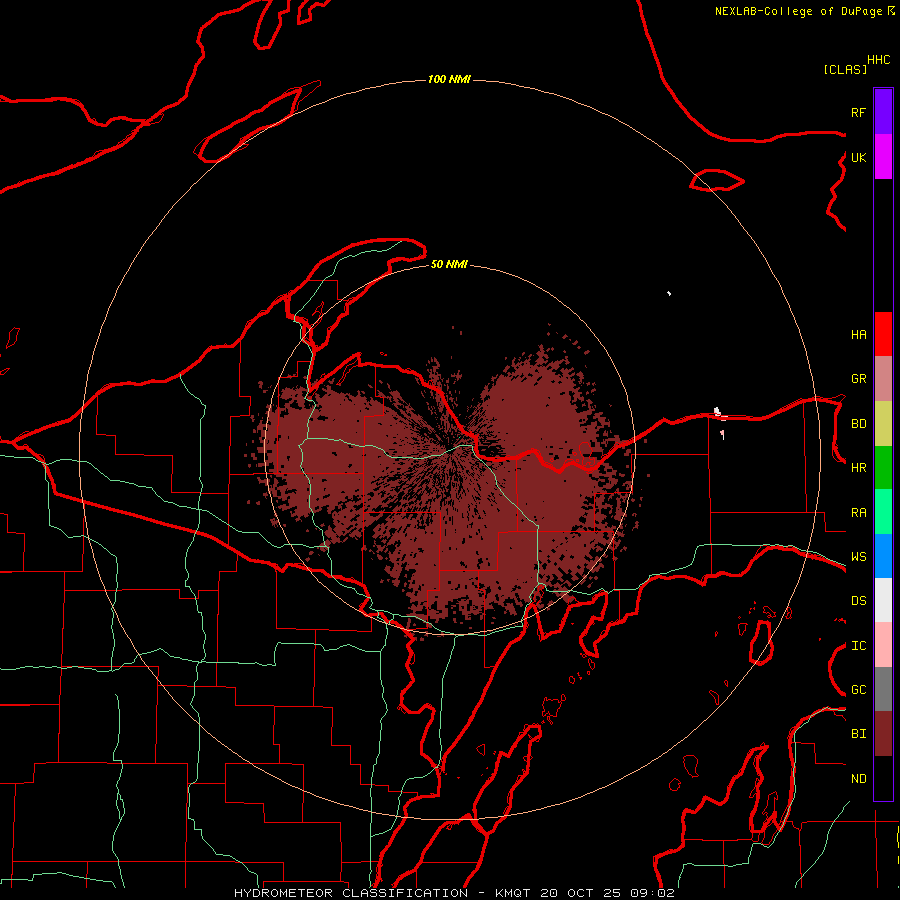Click the RF purple legend swatch
900x900 pixels.
coord(883,112)
